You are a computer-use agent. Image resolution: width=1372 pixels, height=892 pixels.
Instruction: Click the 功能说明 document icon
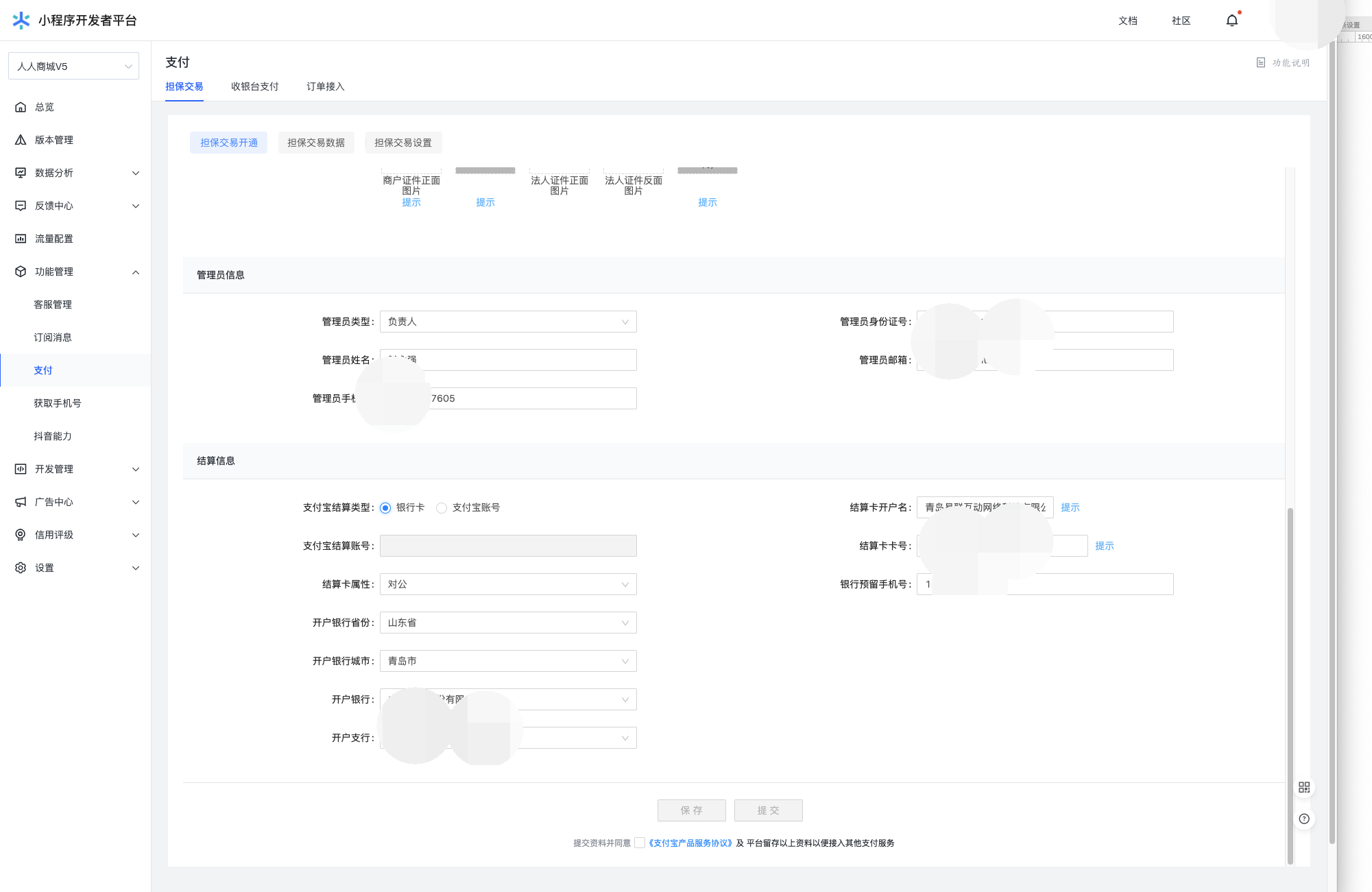click(1261, 62)
